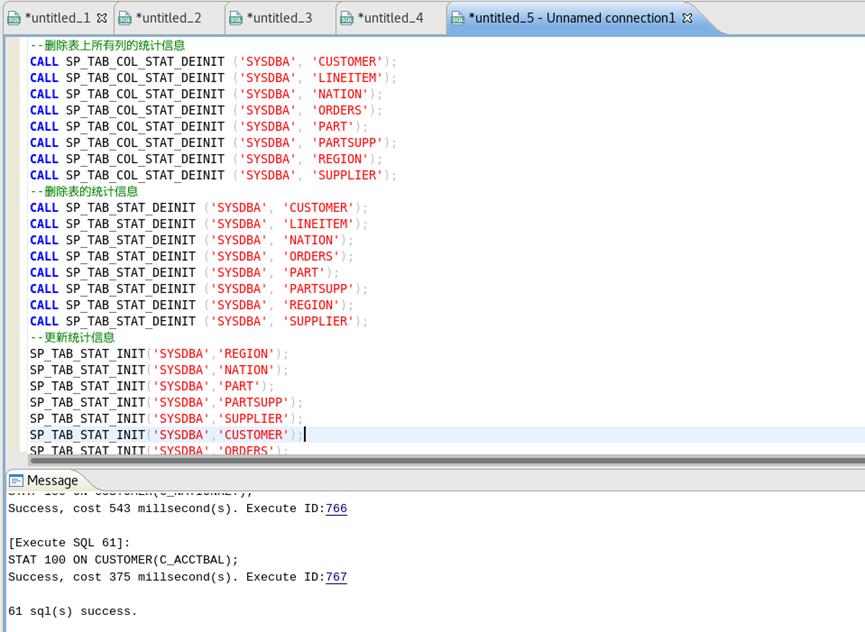Select the untitled_3 tab
865x632 pixels.
(x=279, y=18)
